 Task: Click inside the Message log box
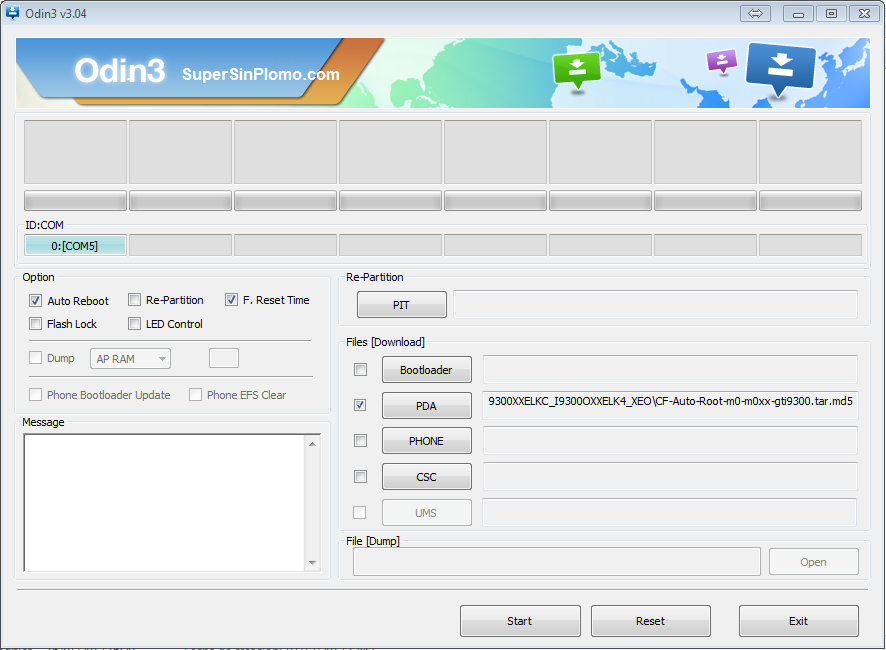(x=164, y=502)
